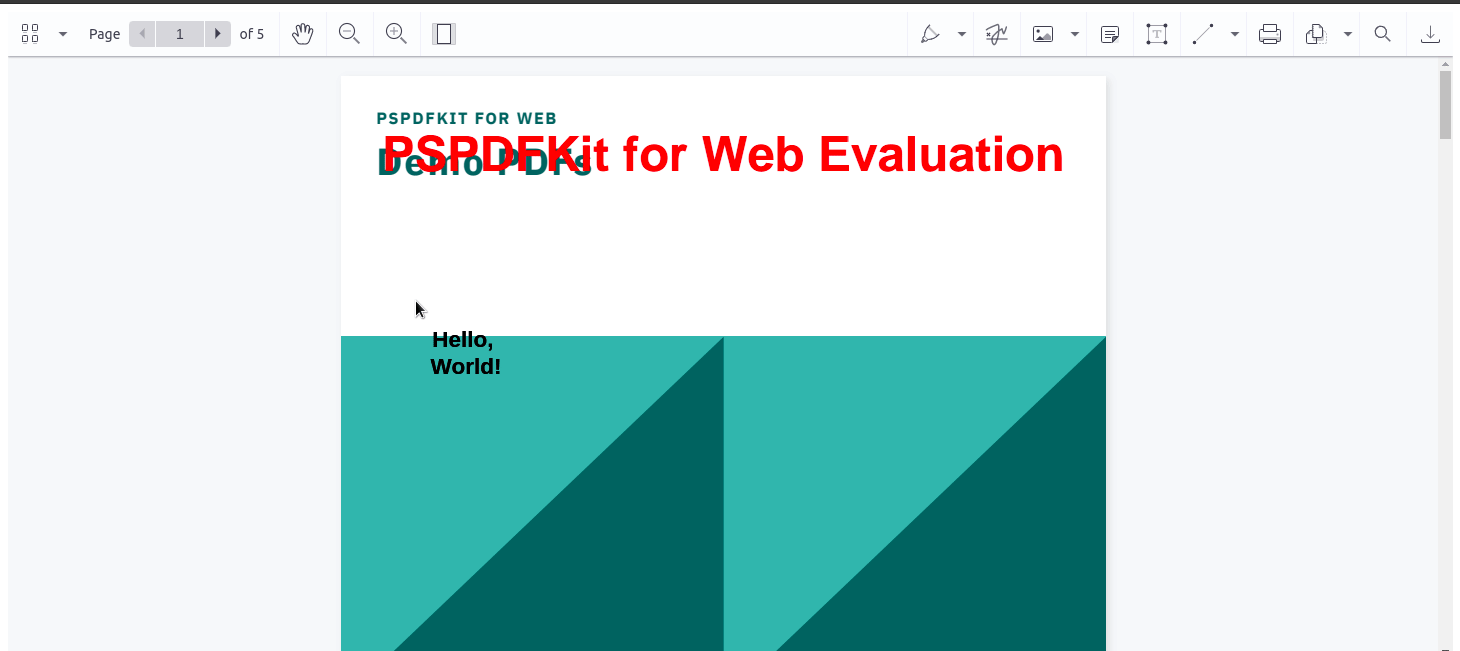Go to the next page

[218, 33]
